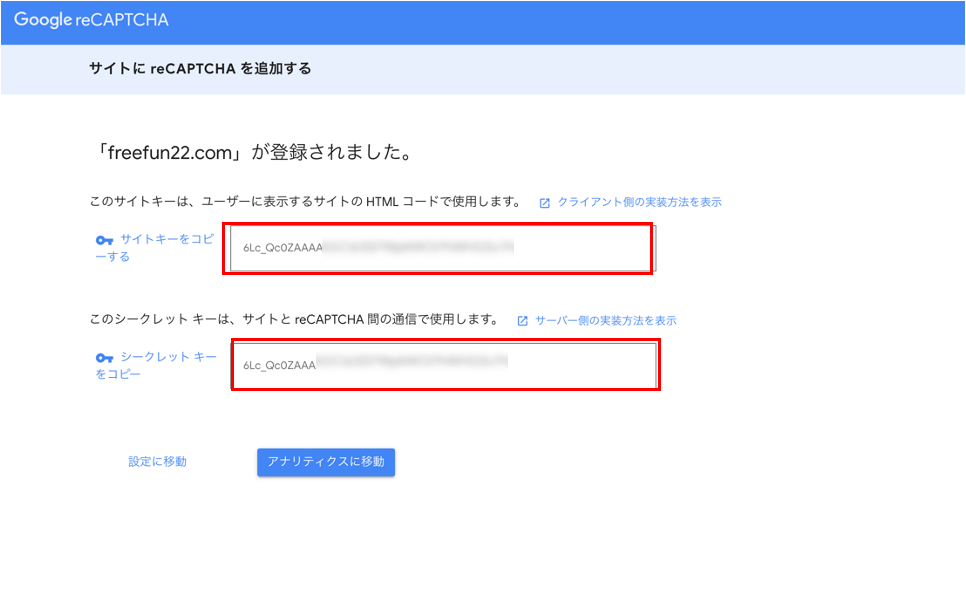Go to settings with 設定に移動
Screen dimensions: 966x616
tap(157, 461)
